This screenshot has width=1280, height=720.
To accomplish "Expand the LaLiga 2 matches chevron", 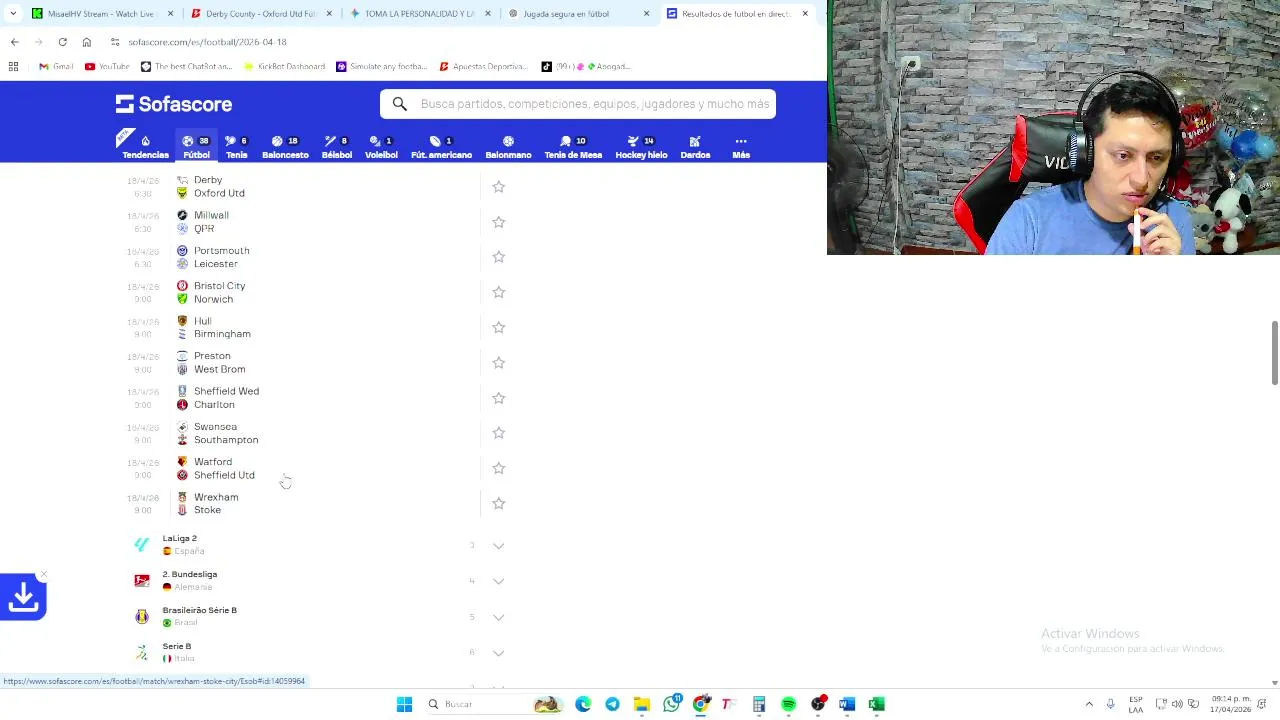I will tap(498, 545).
